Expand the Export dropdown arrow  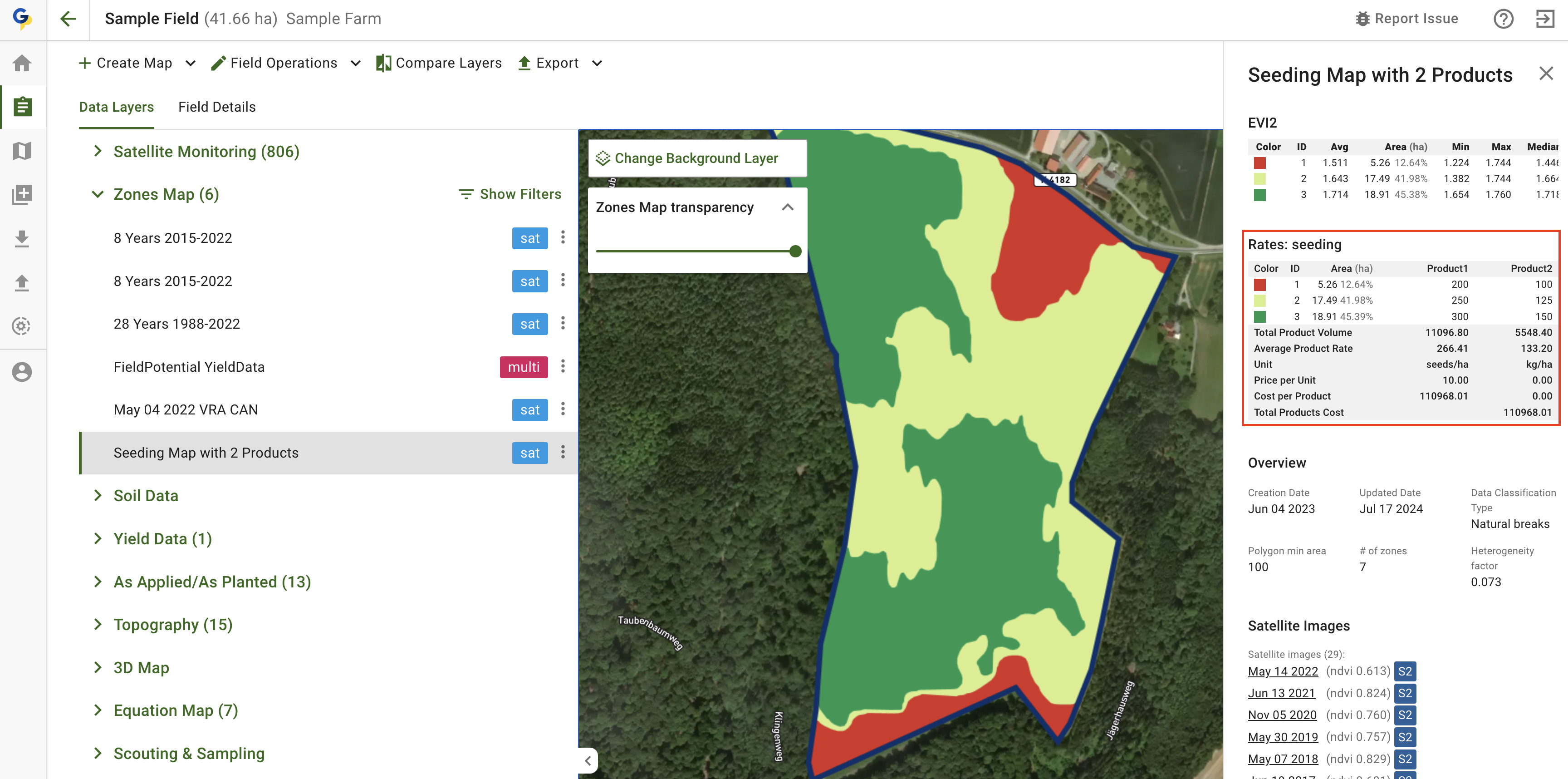coord(597,64)
